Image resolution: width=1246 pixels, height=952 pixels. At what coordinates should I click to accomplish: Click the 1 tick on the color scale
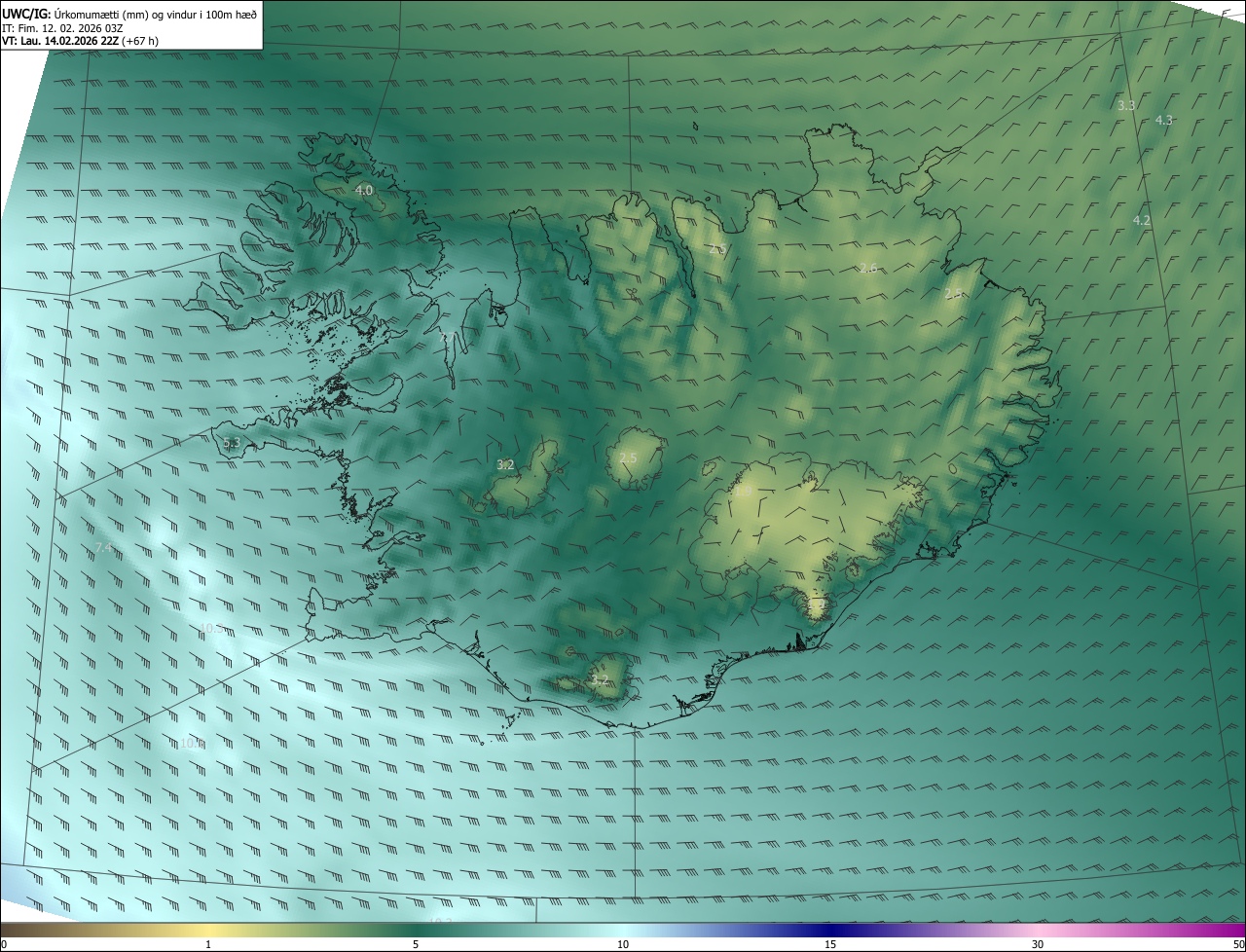(x=208, y=944)
